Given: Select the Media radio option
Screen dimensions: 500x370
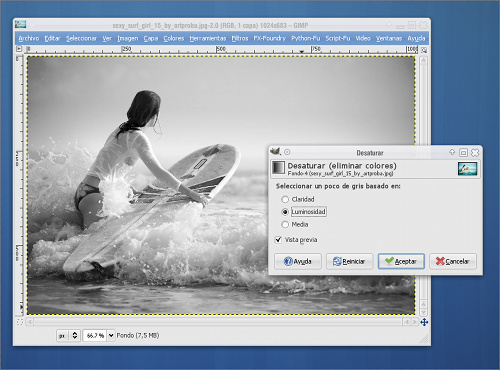Looking at the screenshot, I should [x=295, y=224].
